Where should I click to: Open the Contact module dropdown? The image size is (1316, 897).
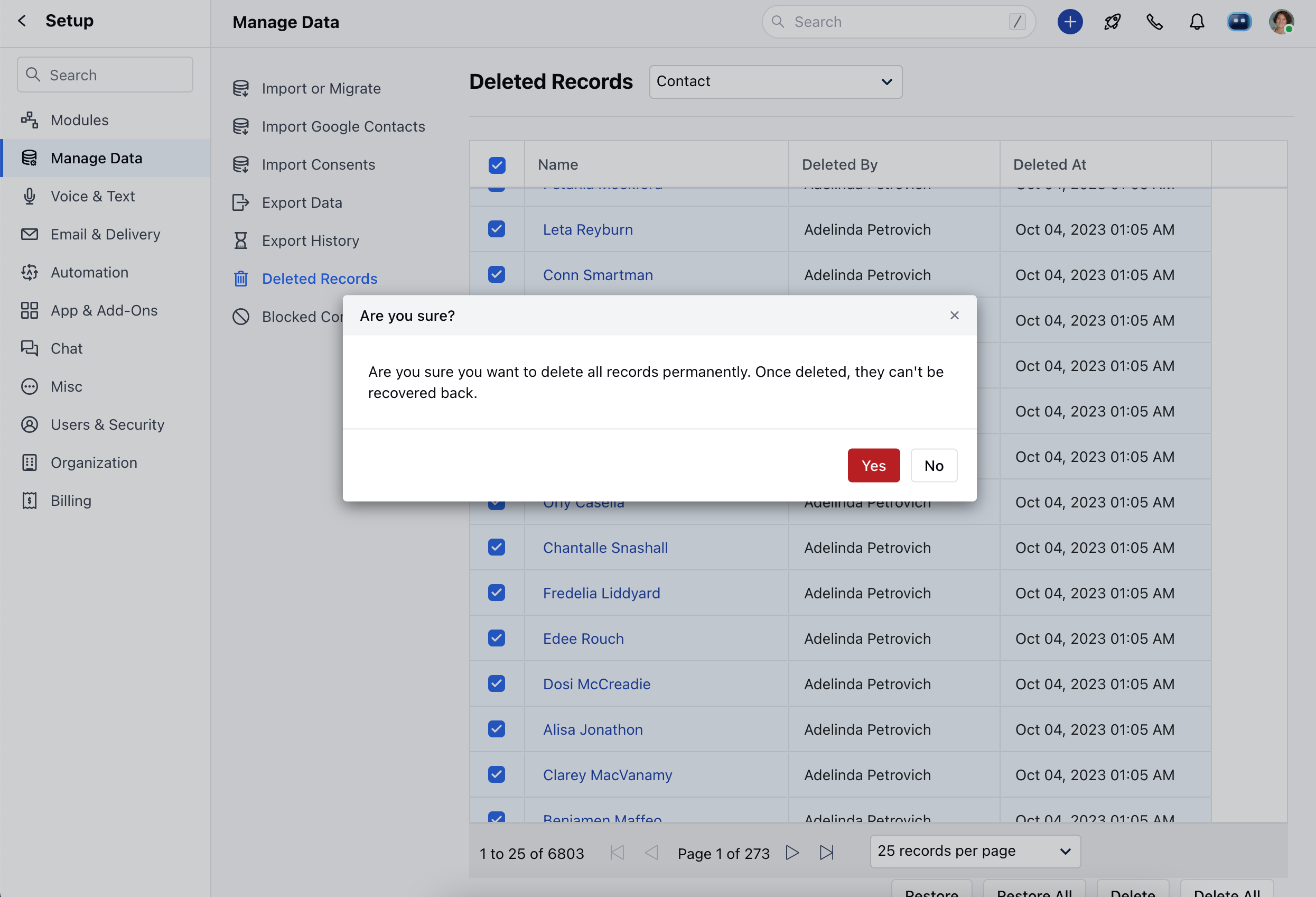tap(775, 81)
